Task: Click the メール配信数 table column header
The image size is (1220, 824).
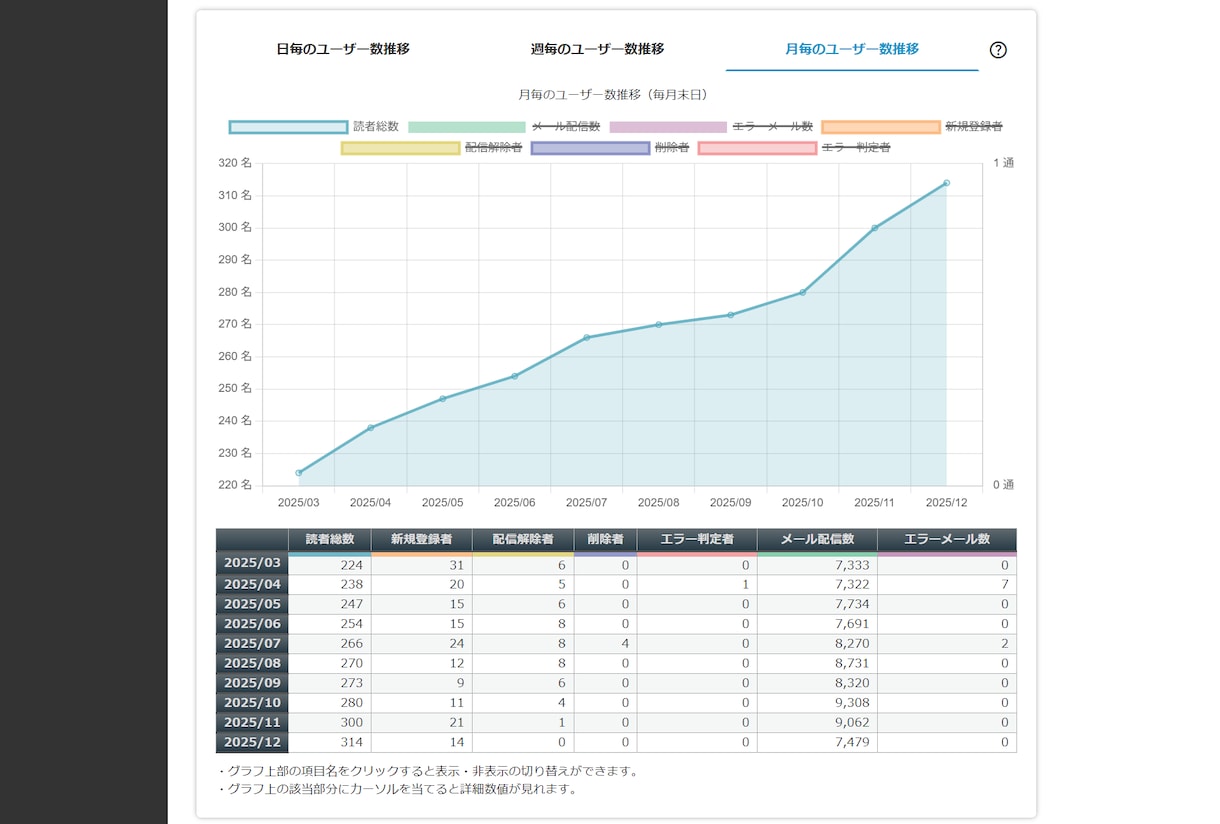Action: click(x=818, y=540)
